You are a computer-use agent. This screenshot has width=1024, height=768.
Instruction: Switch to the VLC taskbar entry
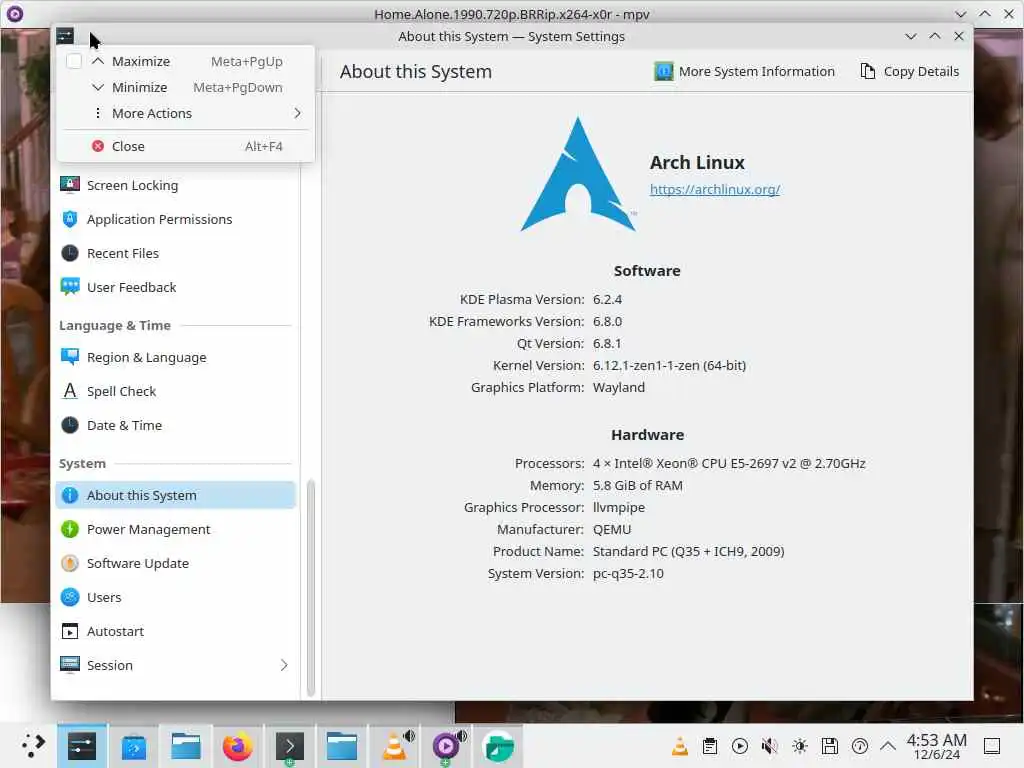click(393, 746)
